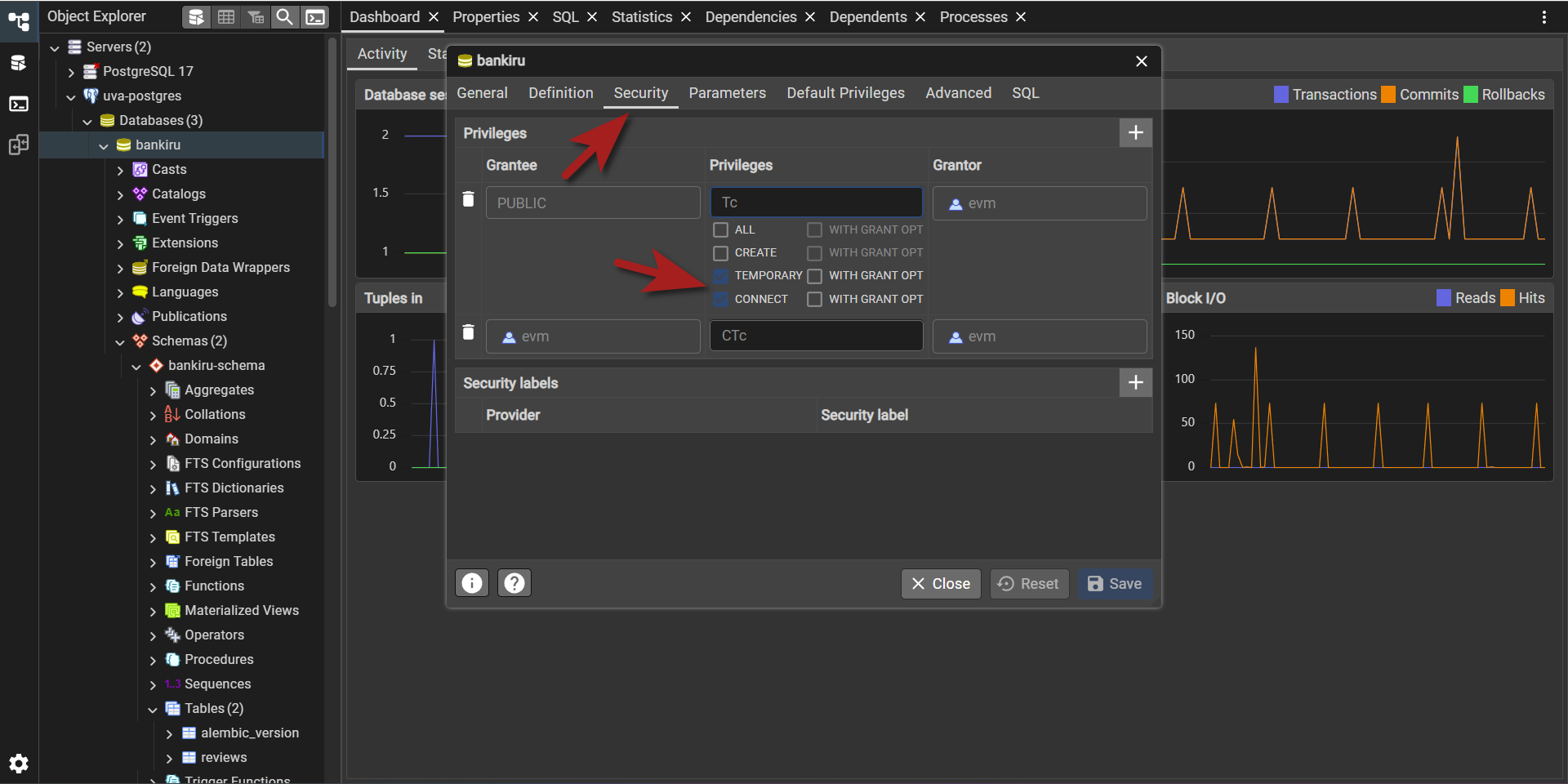Select Materialized Views node
Screen dimensions: 1568x784
(x=242, y=610)
